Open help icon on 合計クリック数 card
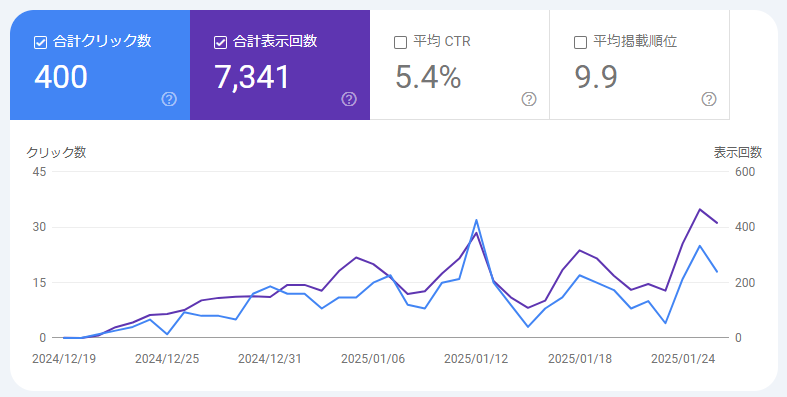The width and height of the screenshot is (787, 397). coord(169,99)
